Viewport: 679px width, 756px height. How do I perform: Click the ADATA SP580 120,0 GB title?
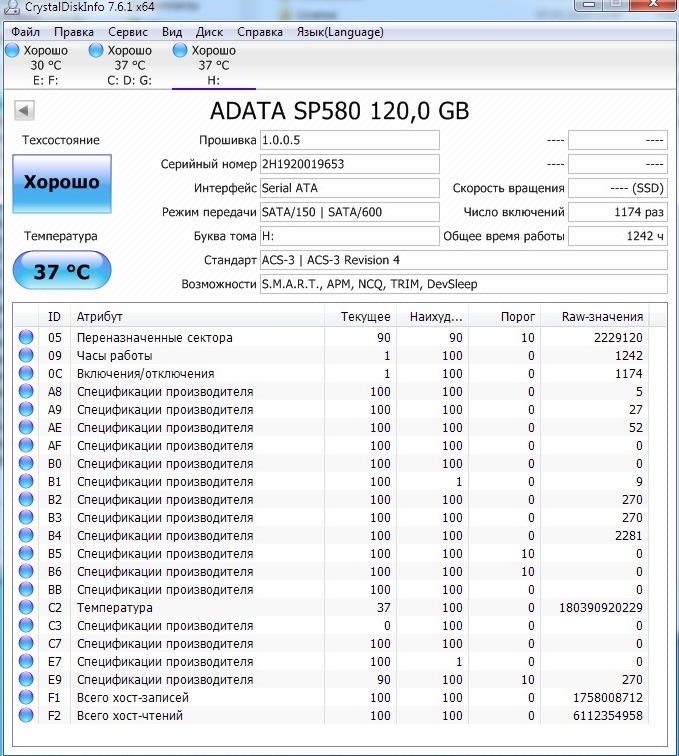tap(340, 111)
